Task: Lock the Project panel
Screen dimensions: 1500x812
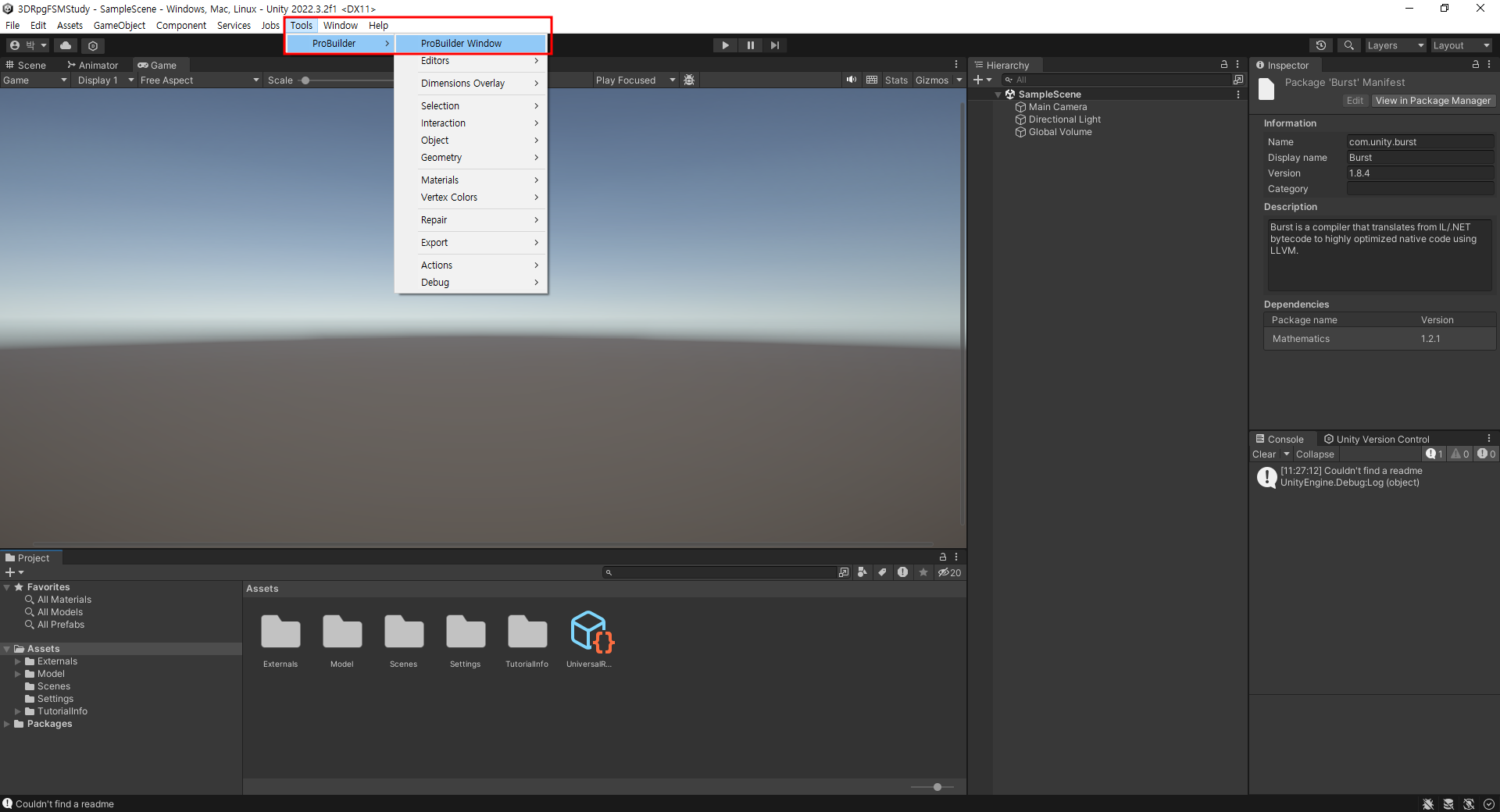Action: tap(942, 557)
